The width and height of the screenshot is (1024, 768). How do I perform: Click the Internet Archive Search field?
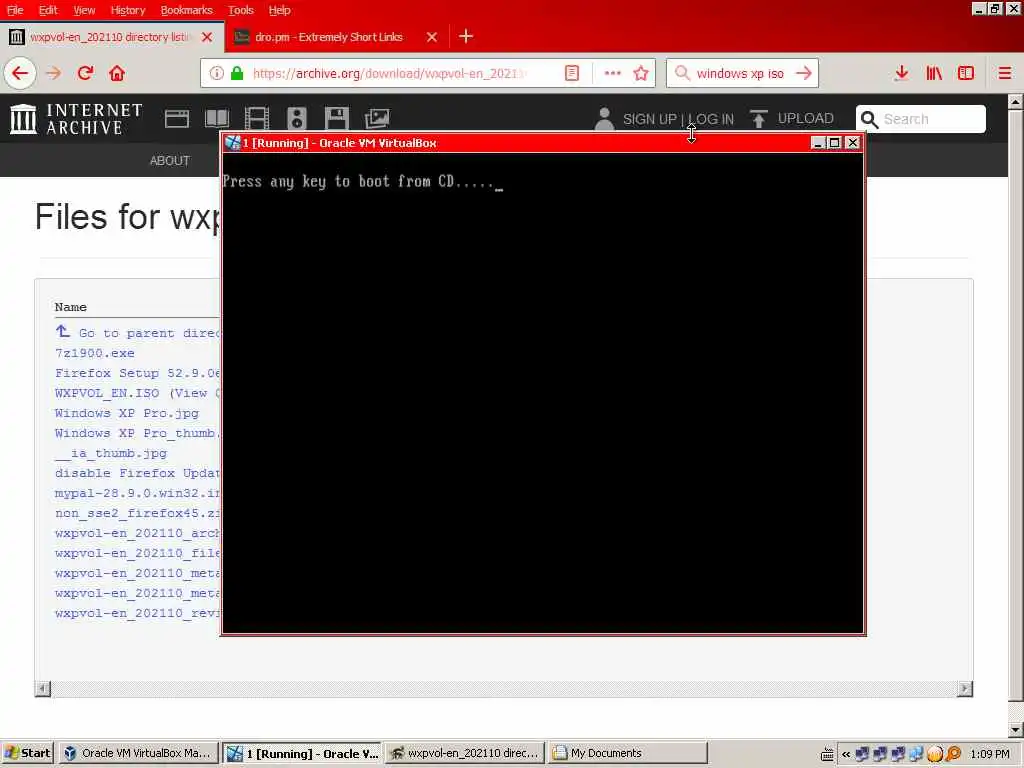[x=920, y=119]
